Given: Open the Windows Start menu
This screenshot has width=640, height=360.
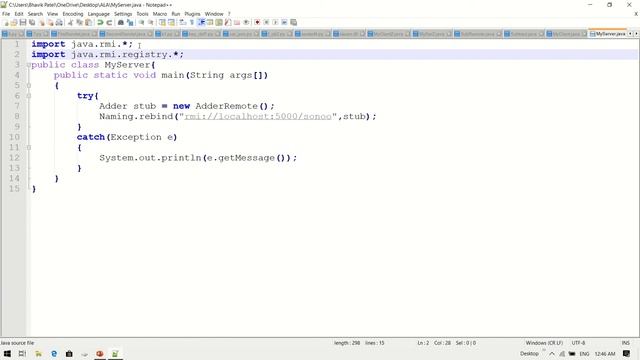Looking at the screenshot, I should 7,354.
